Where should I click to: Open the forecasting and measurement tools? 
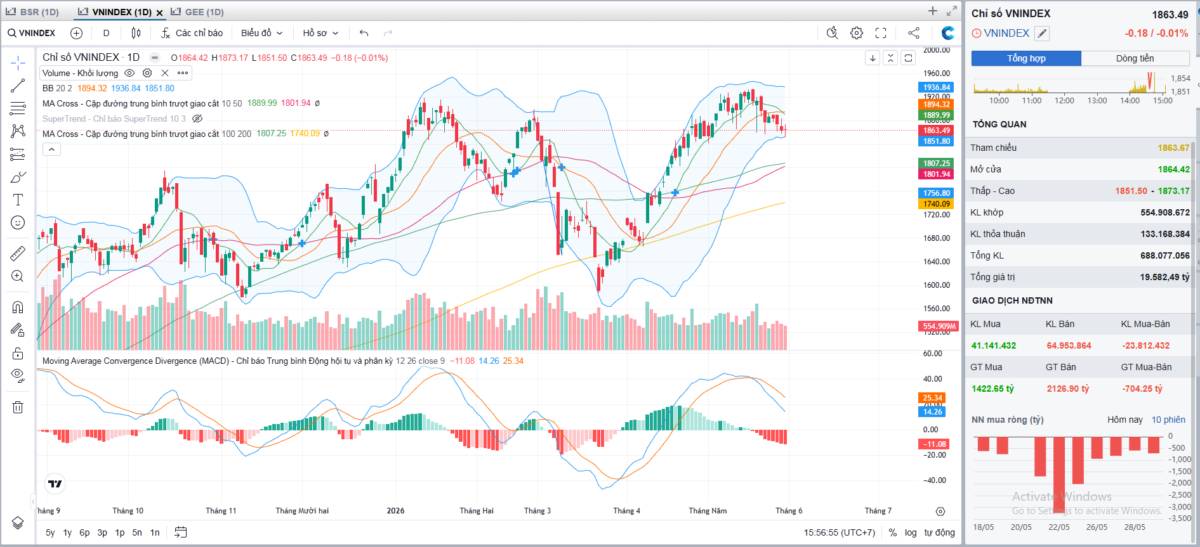(x=17, y=154)
